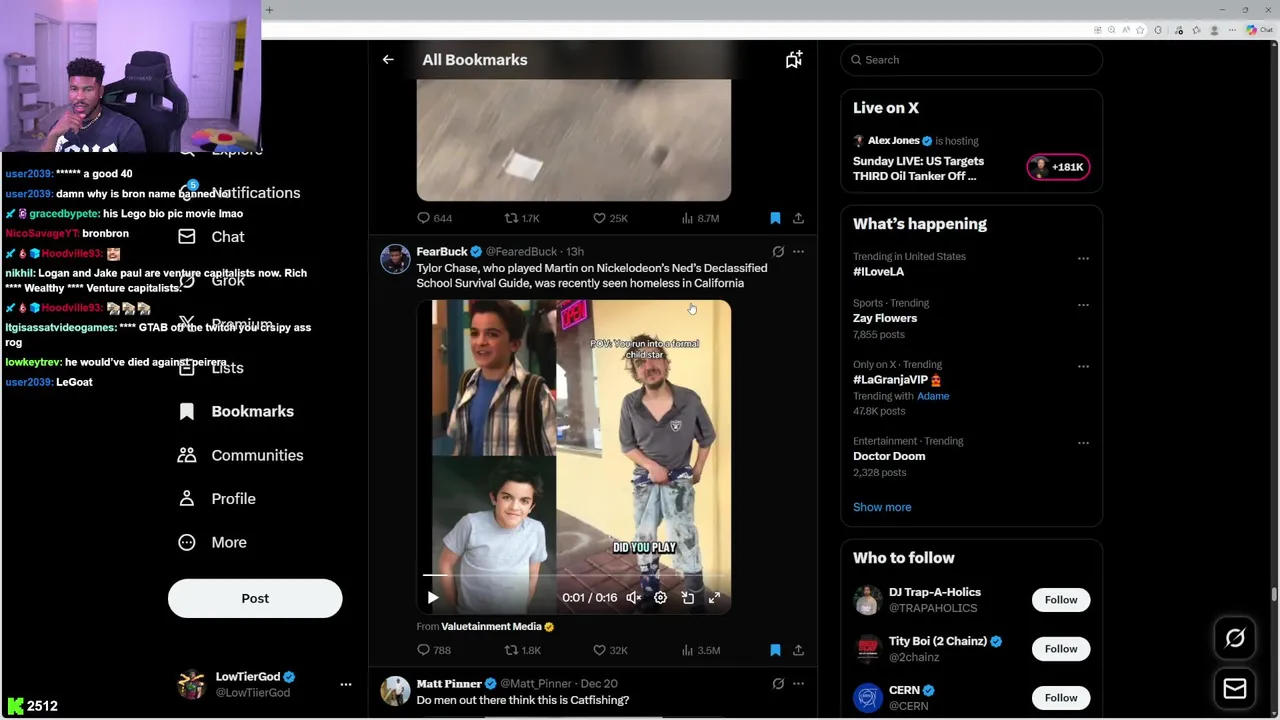The image size is (1280, 720).
Task: Click the Grok icon on FearBuck's post
Action: tap(778, 252)
